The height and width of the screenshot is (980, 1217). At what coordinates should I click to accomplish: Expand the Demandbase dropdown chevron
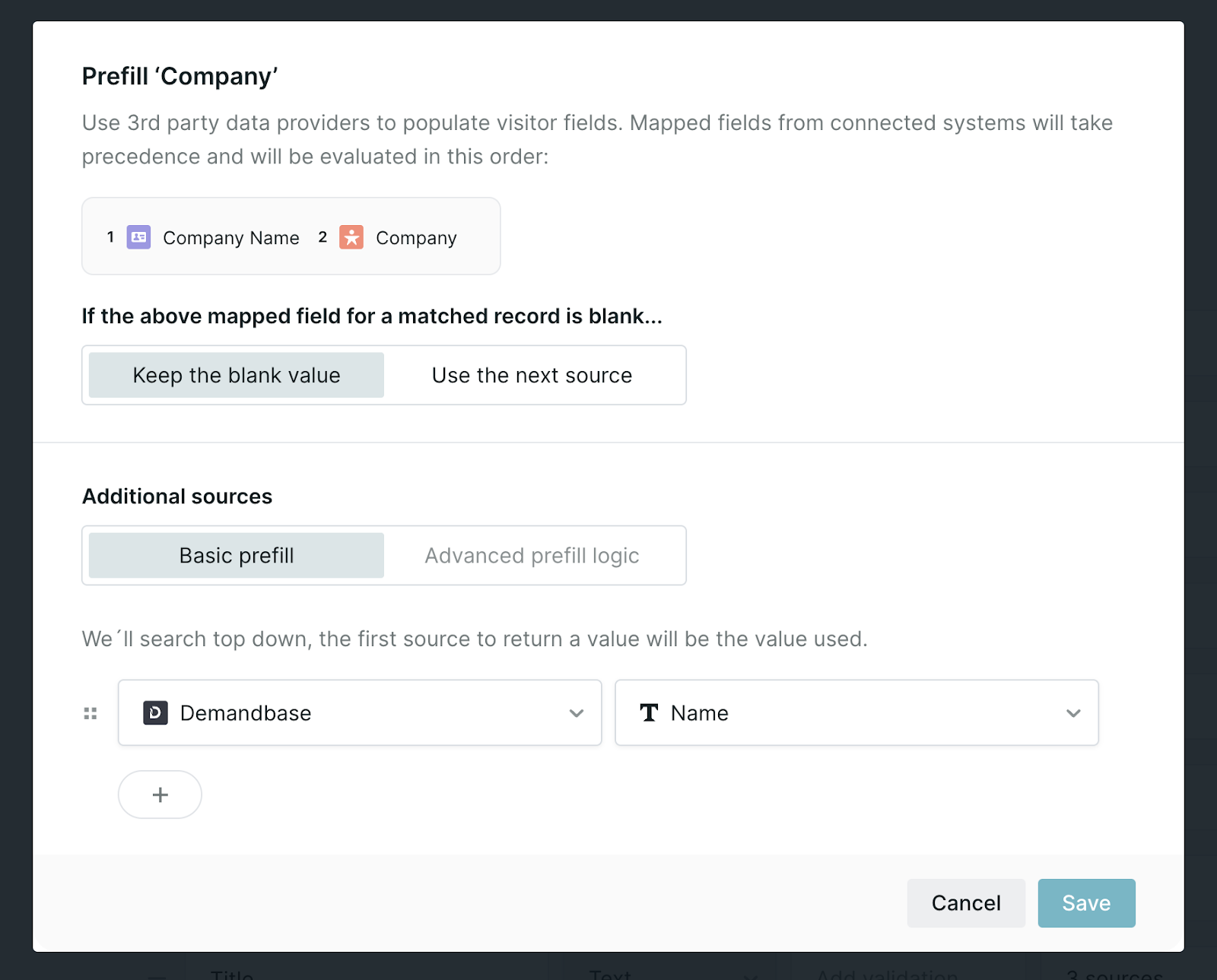tap(577, 713)
